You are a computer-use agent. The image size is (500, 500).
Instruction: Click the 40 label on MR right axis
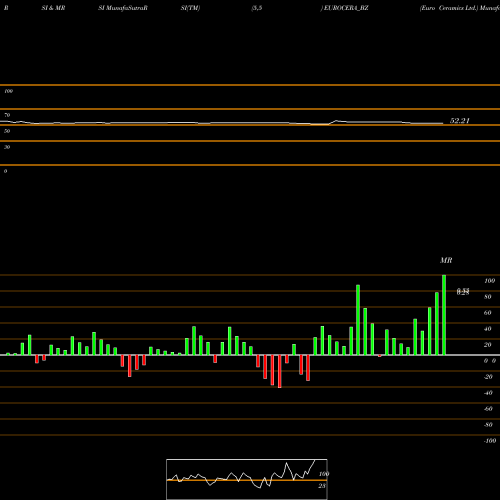pos(488,329)
